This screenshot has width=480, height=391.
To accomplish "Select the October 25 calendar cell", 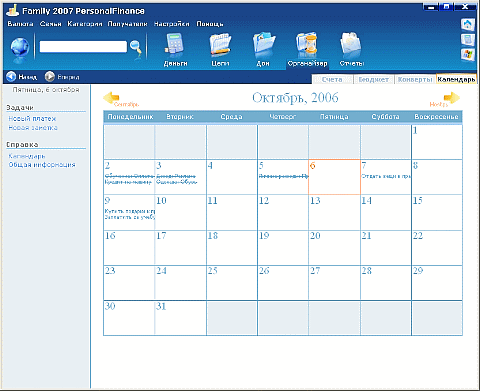I will pyautogui.click(x=232, y=283).
